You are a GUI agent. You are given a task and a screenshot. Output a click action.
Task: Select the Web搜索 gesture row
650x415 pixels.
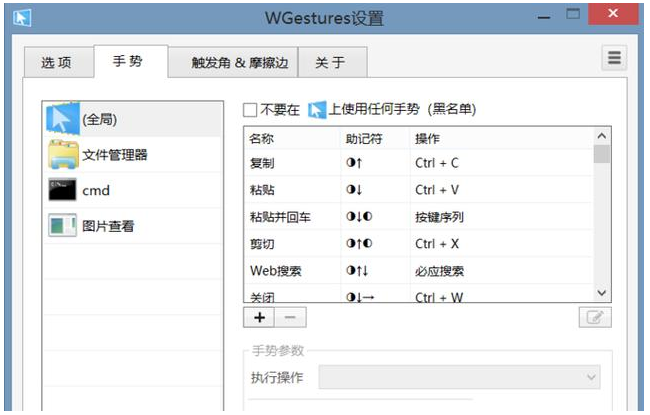click(419, 271)
